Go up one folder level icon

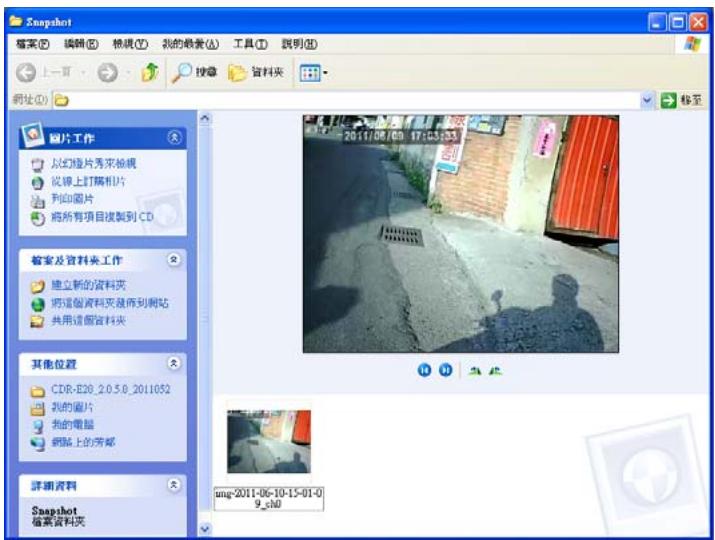click(x=150, y=72)
